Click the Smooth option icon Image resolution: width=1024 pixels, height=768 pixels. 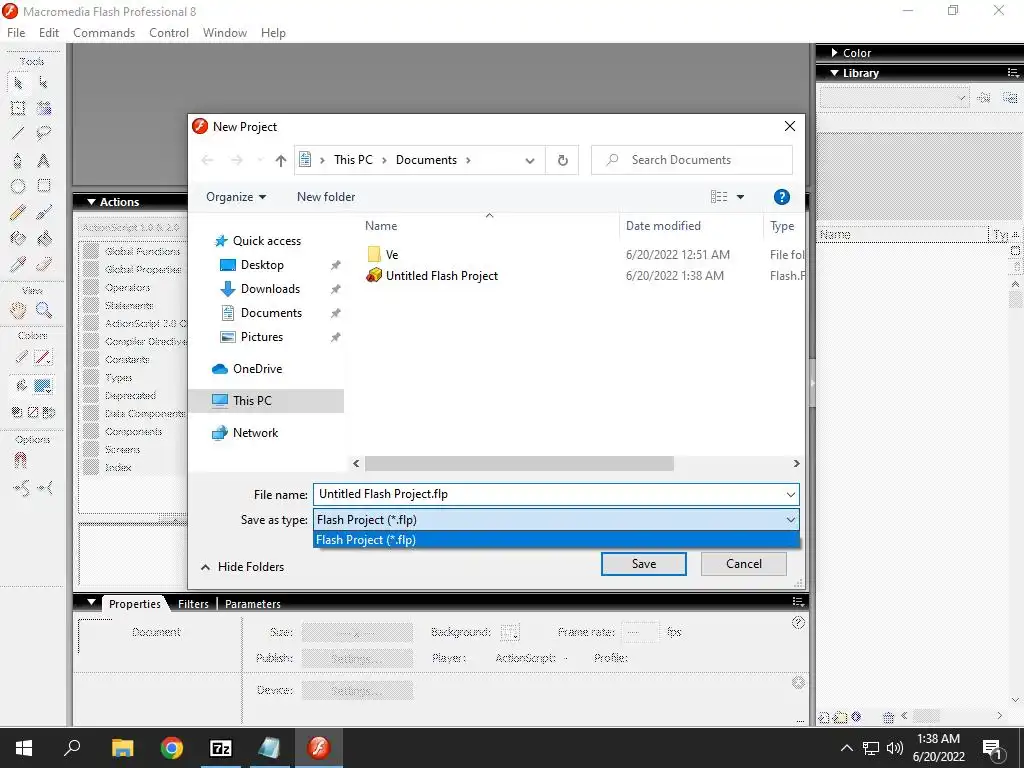(x=22, y=487)
